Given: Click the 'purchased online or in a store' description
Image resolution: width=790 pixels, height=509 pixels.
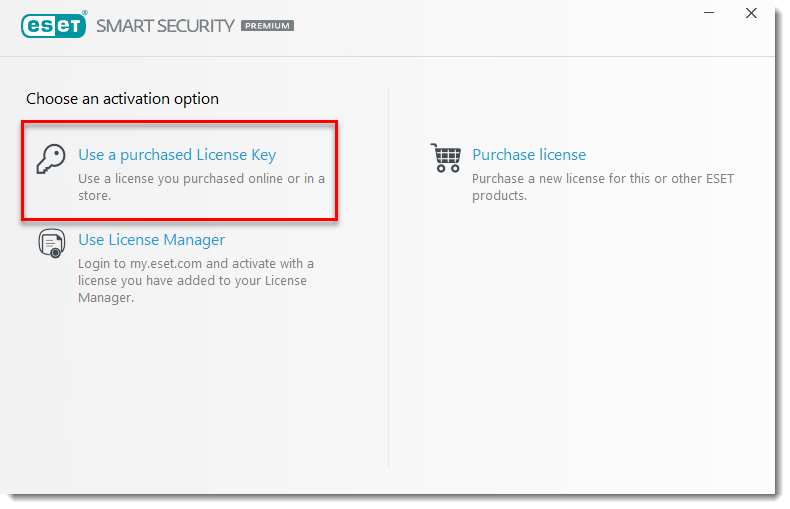Looking at the screenshot, I should (200, 187).
